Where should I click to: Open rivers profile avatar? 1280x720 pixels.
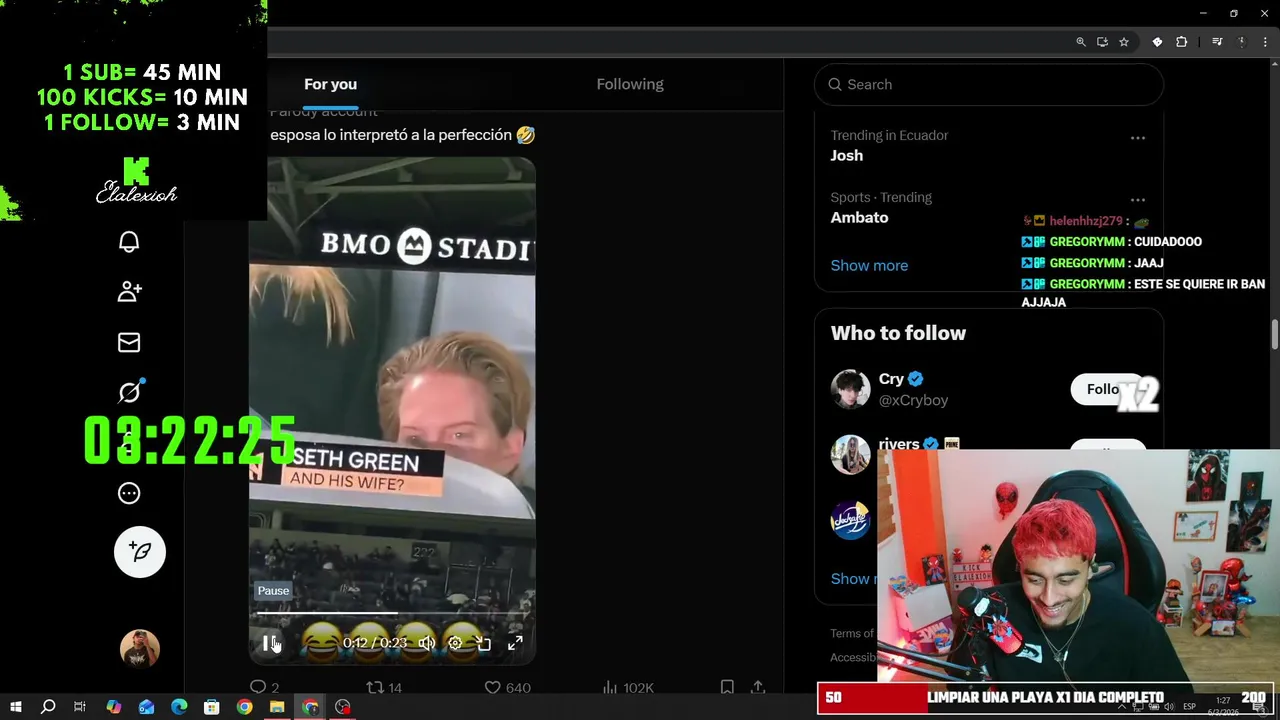pos(850,453)
